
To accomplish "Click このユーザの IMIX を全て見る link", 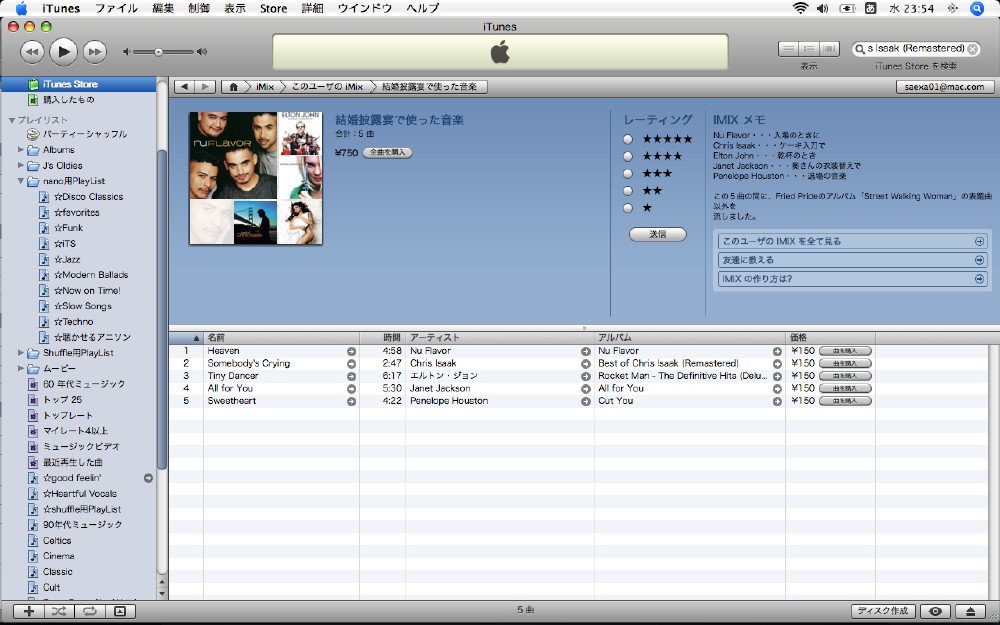I will click(x=853, y=241).
